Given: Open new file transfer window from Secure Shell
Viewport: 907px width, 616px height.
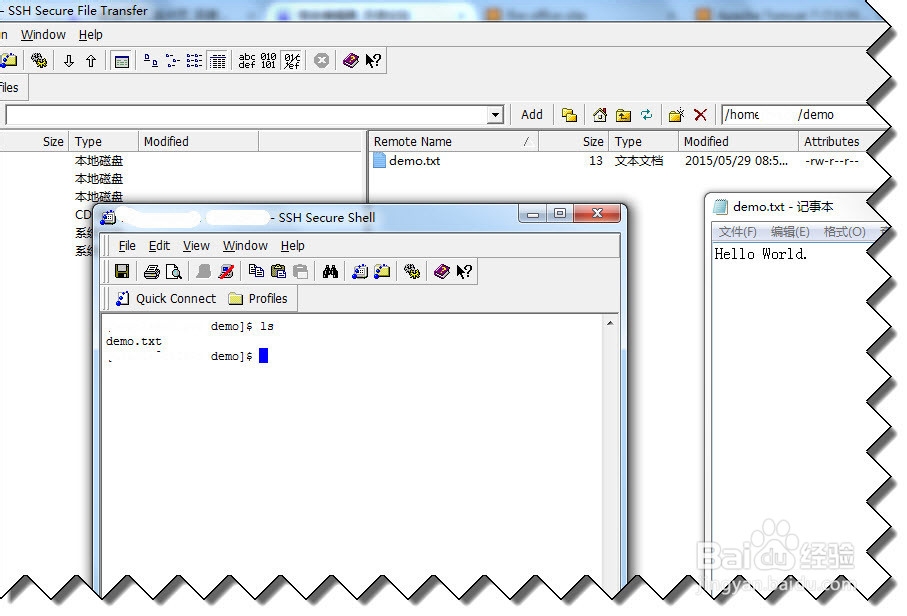Looking at the screenshot, I should pyautogui.click(x=382, y=271).
